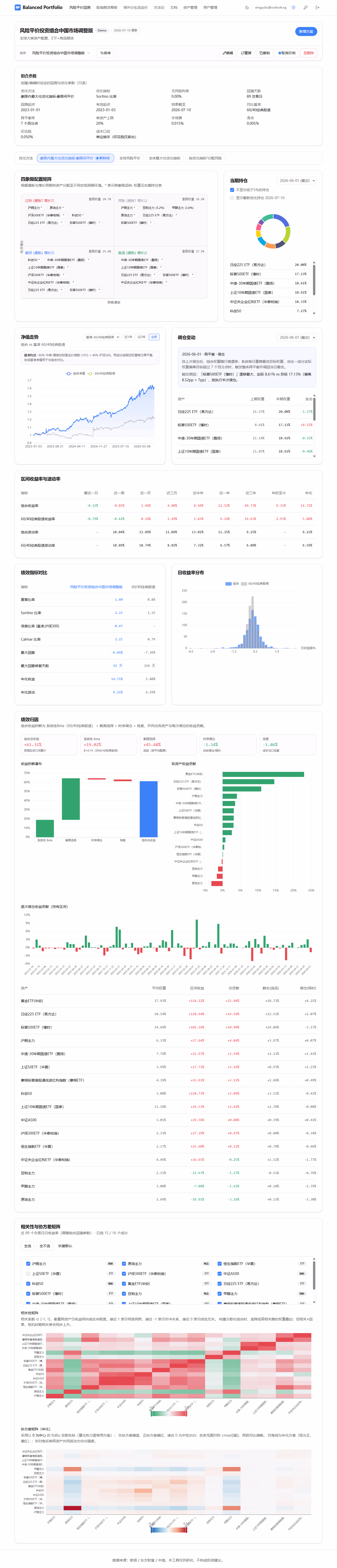
Task: Click the red 删除 delete button
Action: point(309,53)
